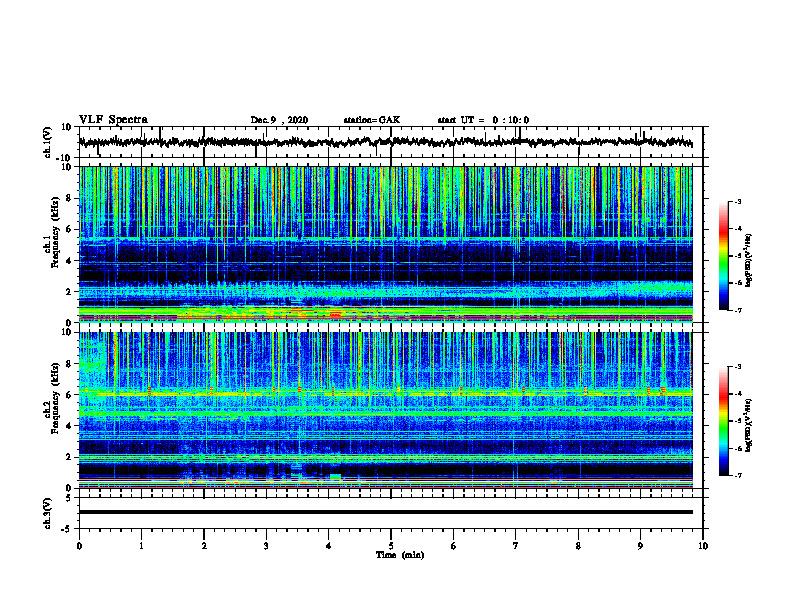Click the time axis tick label "0"
792x612 pixels.
click(x=79, y=546)
